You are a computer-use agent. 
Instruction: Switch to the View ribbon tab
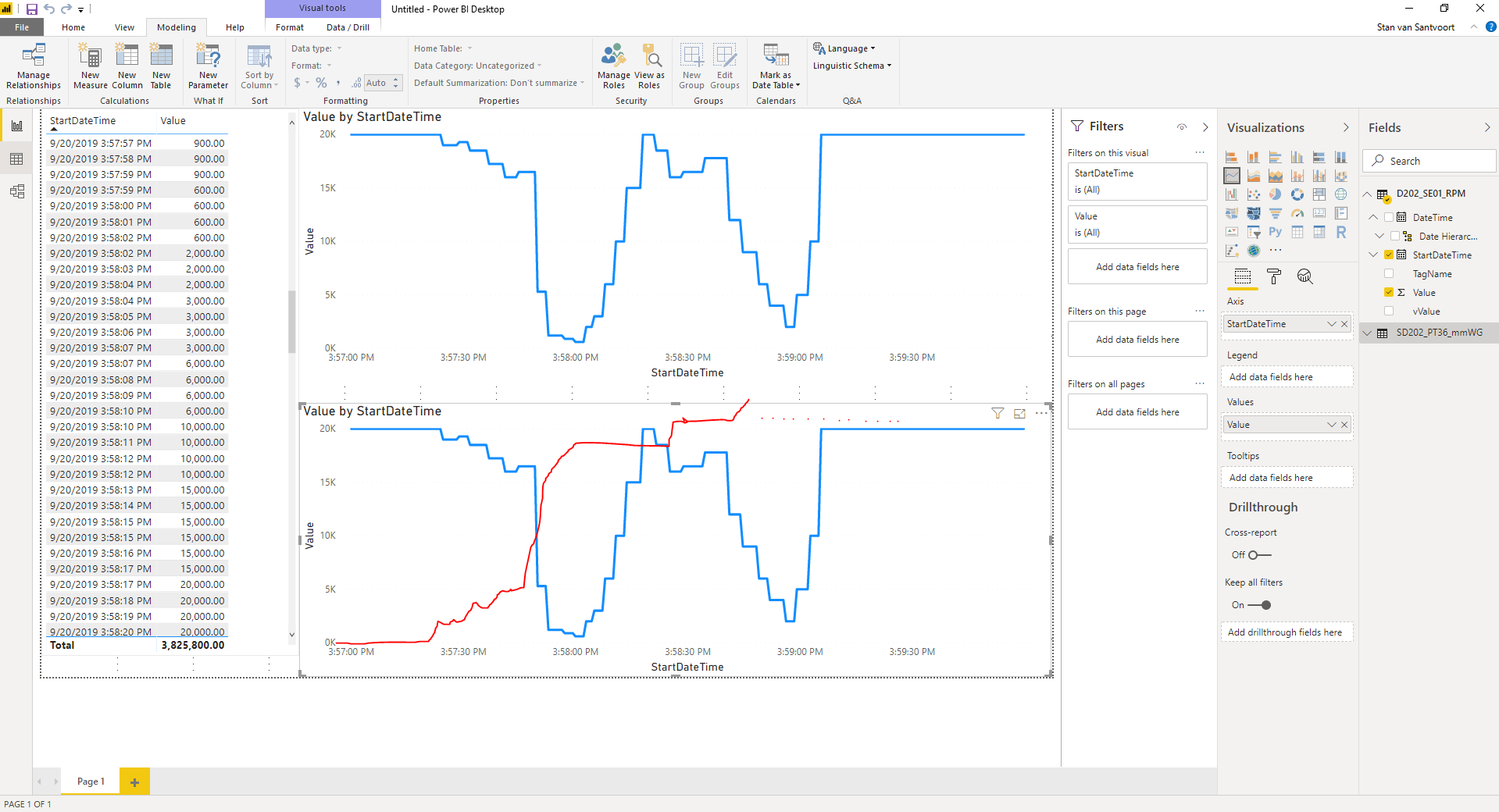[124, 27]
